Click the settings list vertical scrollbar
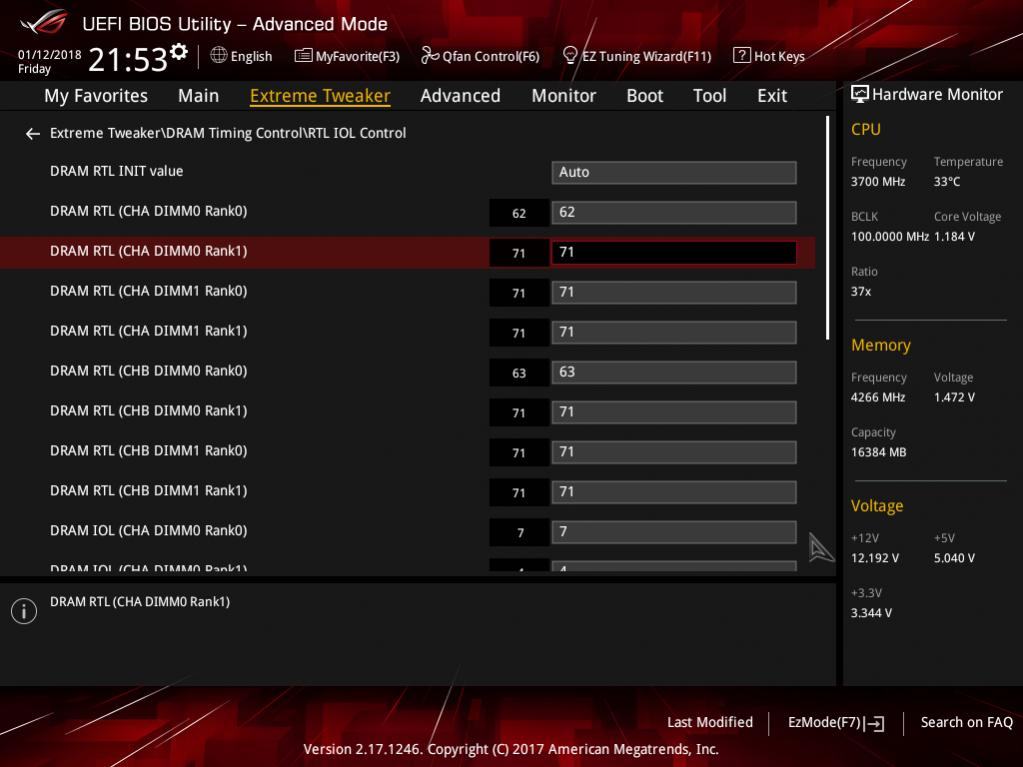The image size is (1023, 767). 827,228
